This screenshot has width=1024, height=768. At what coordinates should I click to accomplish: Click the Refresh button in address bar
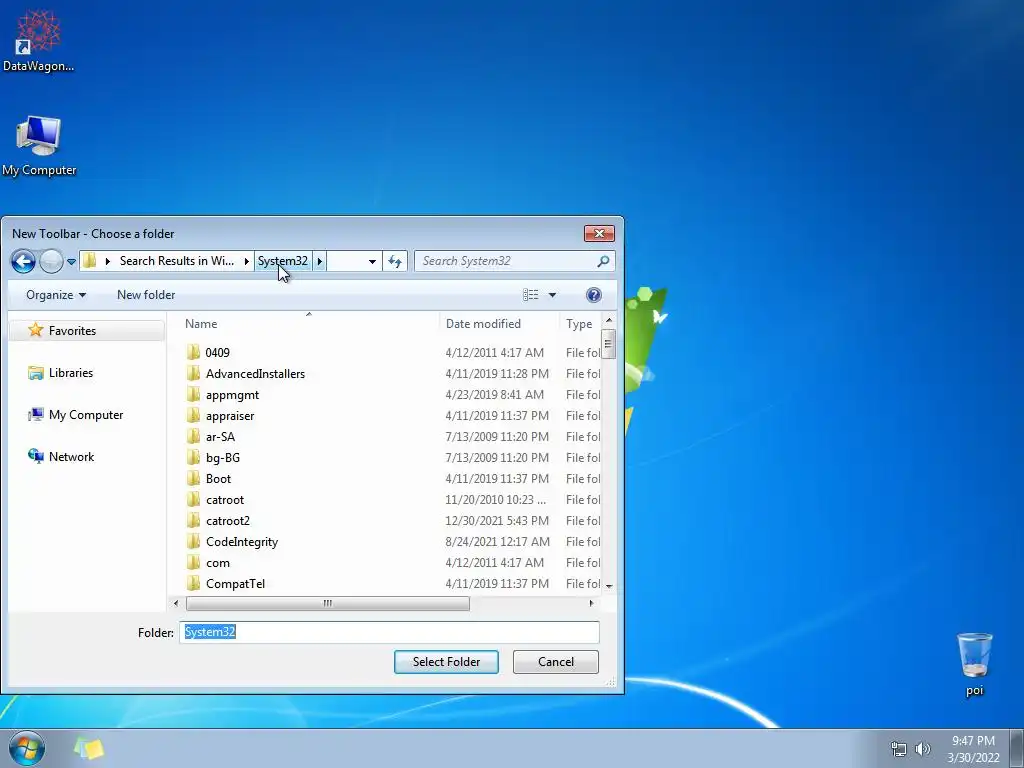(395, 261)
